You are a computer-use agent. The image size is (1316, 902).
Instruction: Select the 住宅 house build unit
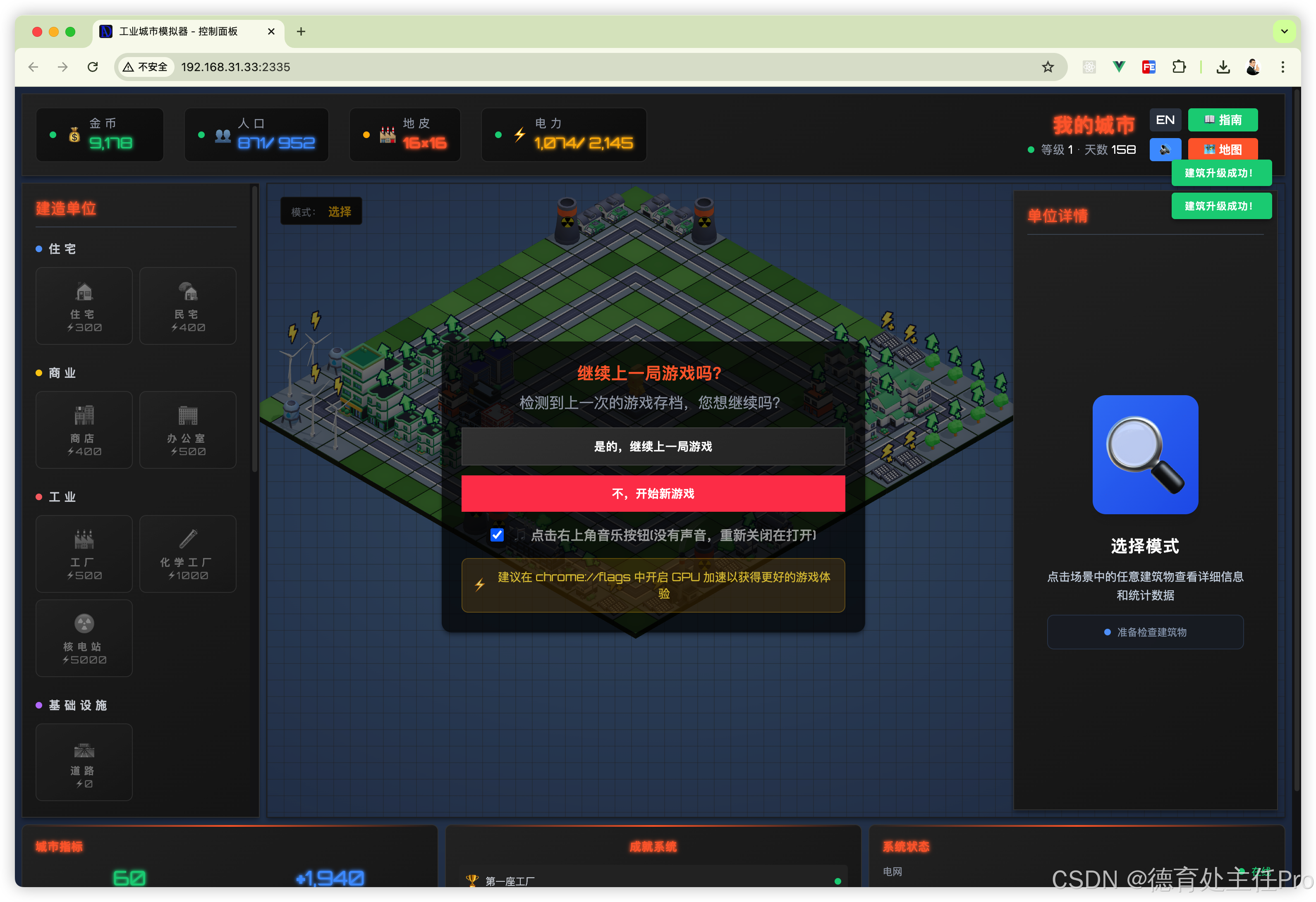tap(84, 305)
